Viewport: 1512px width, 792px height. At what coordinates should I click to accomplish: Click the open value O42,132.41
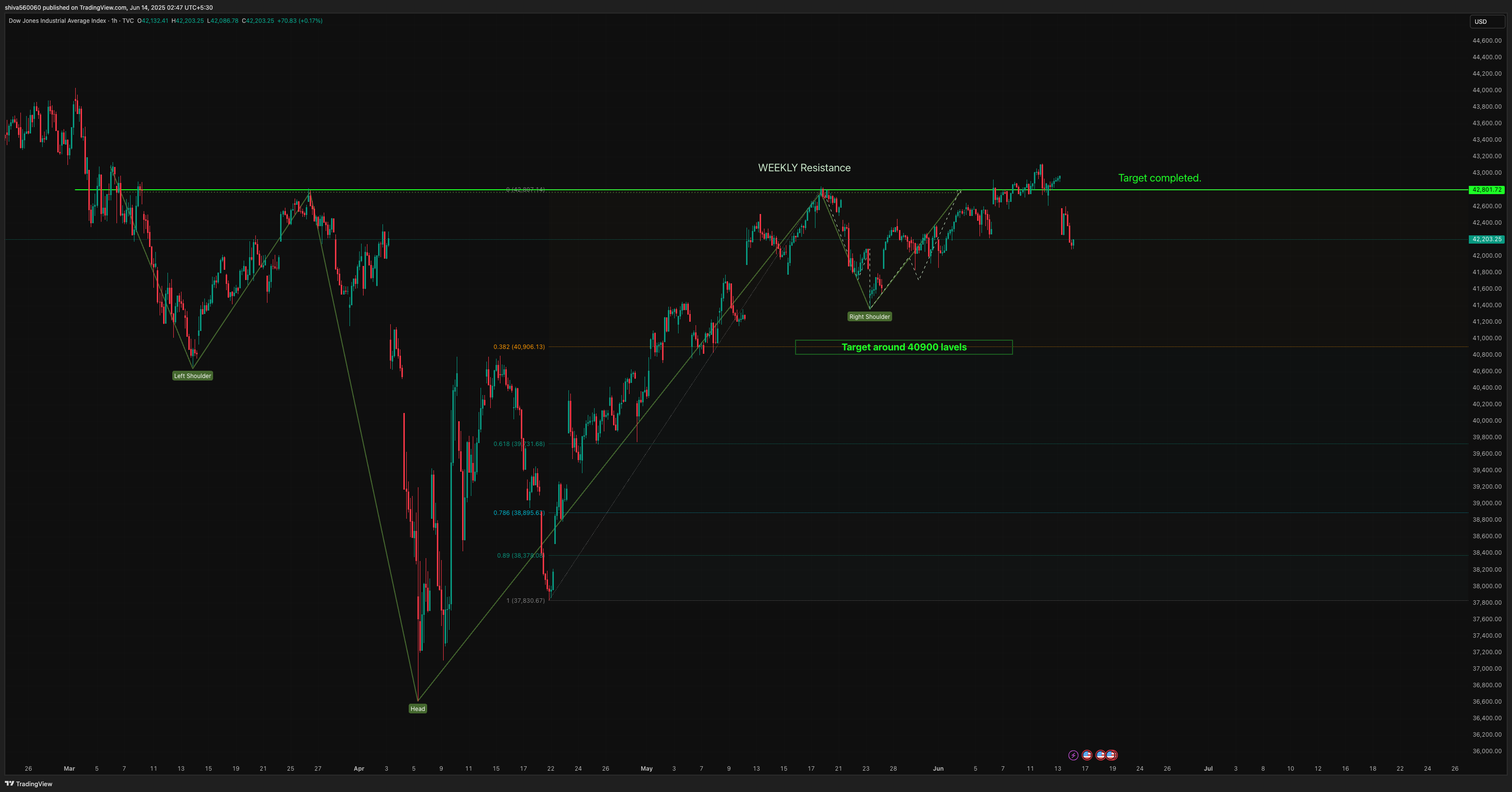(152, 20)
